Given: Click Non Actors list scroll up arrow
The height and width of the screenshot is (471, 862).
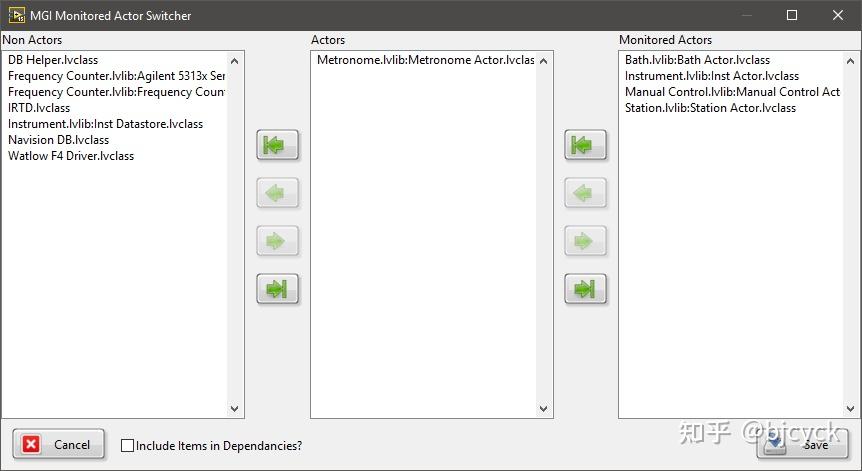Looking at the screenshot, I should (x=235, y=61).
